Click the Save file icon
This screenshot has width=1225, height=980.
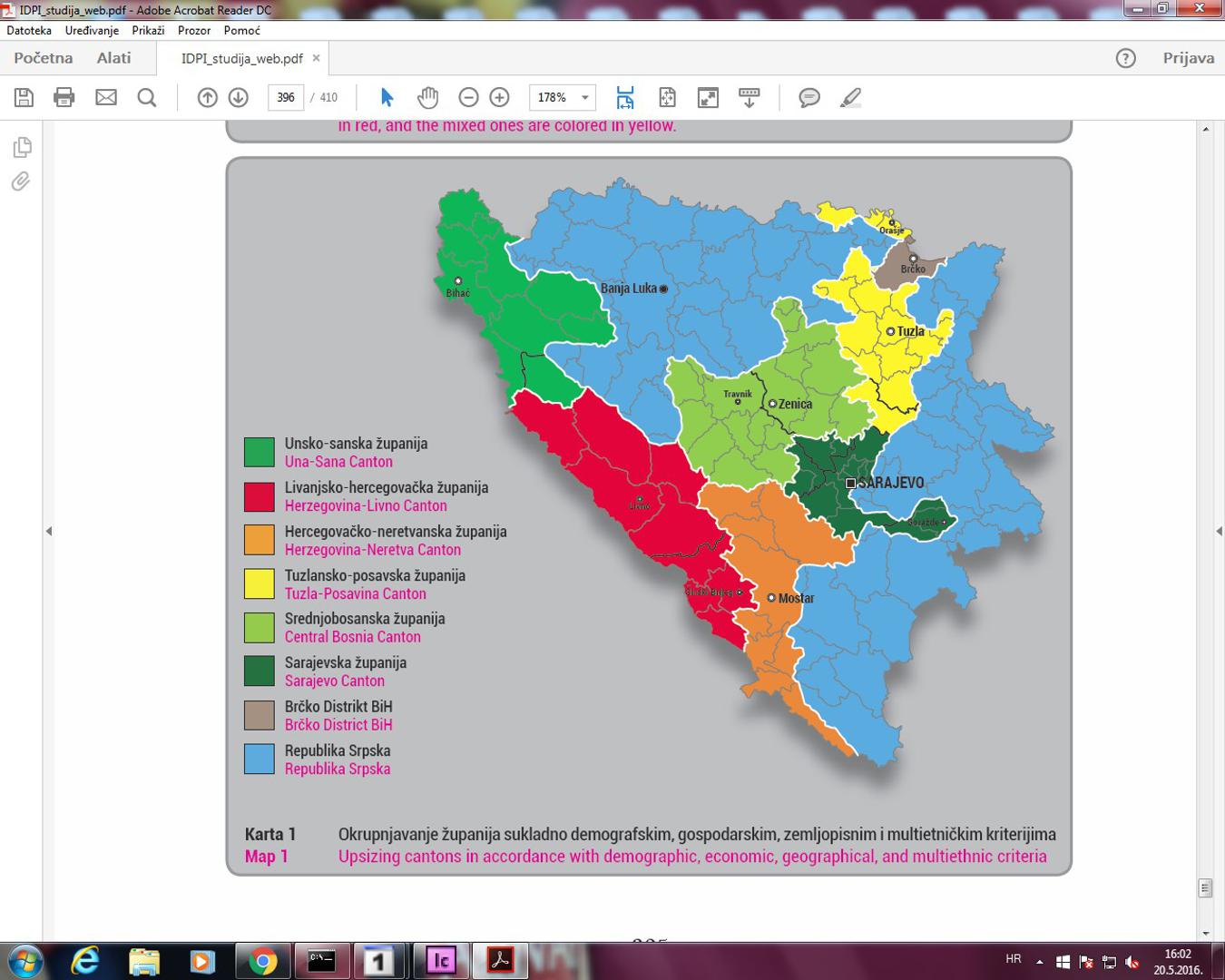24,97
